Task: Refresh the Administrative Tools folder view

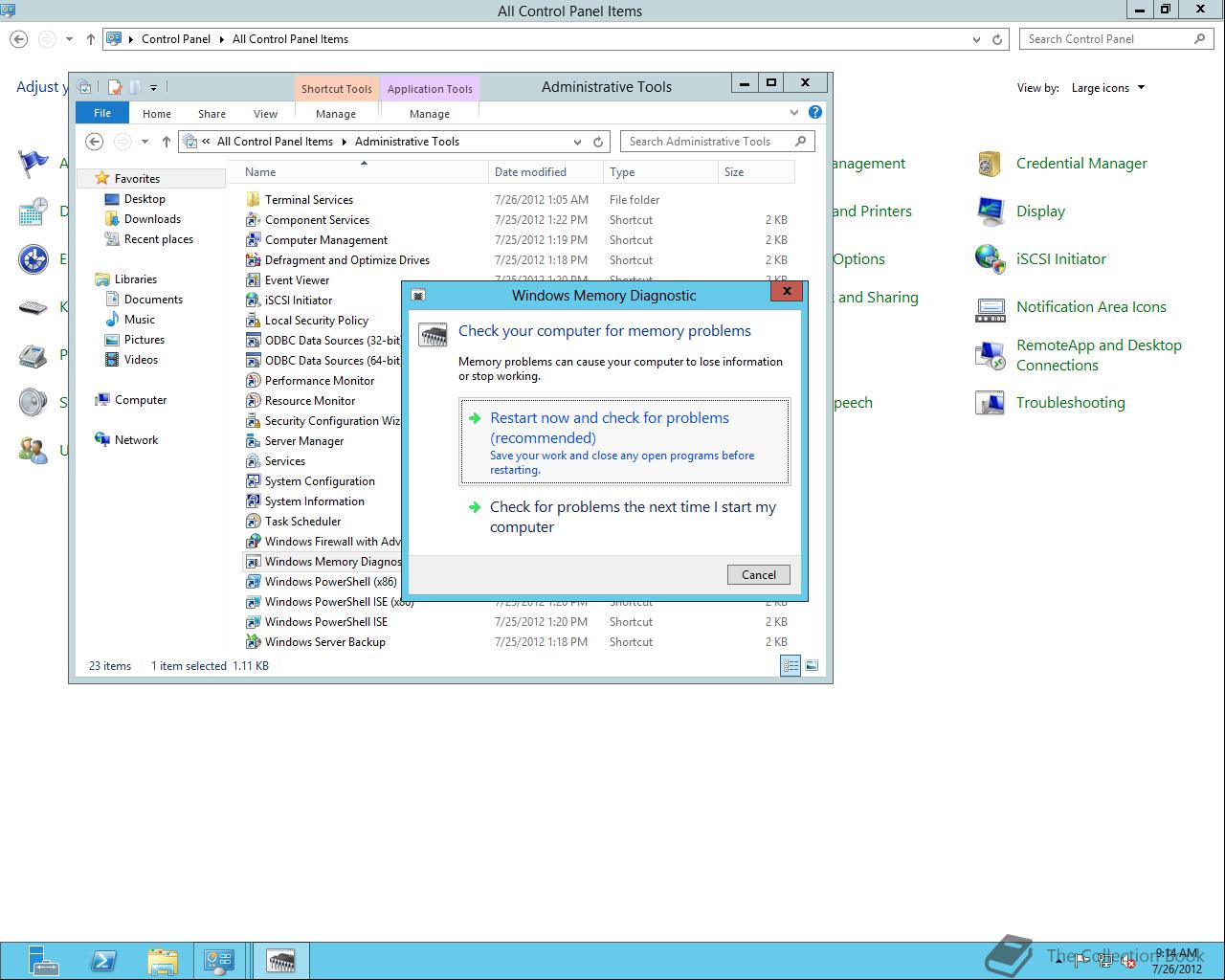Action: [598, 142]
